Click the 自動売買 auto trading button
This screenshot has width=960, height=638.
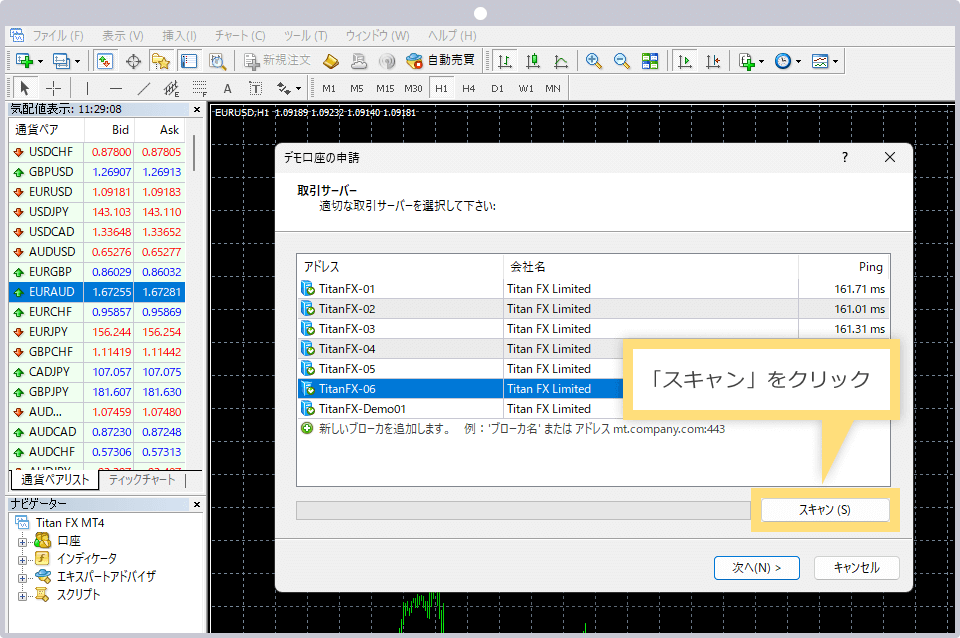point(440,61)
